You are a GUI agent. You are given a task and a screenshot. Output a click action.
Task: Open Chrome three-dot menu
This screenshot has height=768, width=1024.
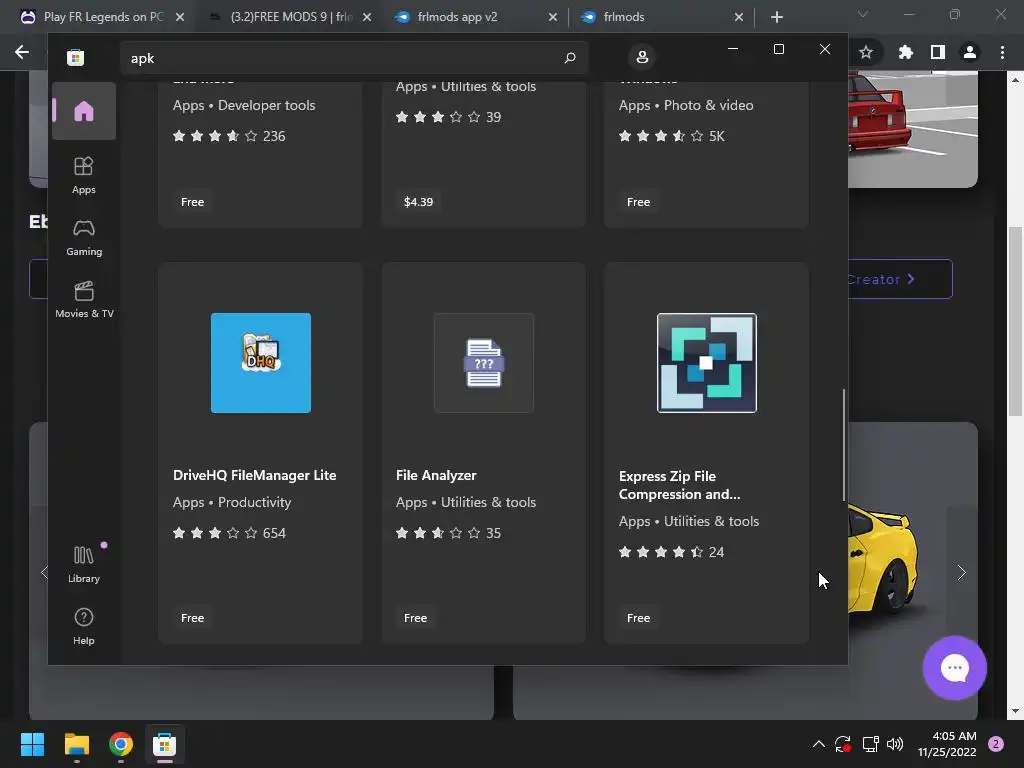tap(1002, 52)
